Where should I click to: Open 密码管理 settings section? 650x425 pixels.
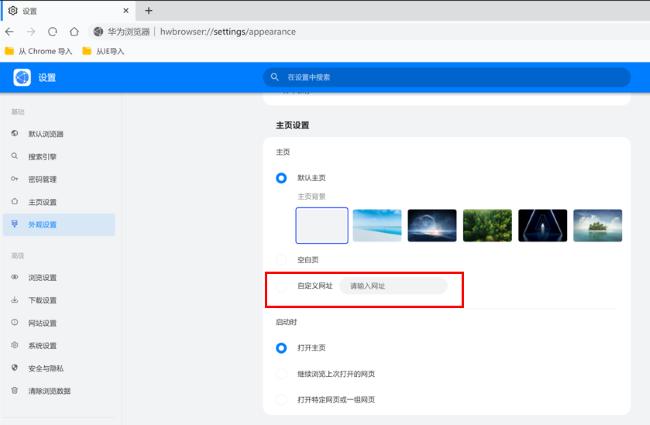tap(42, 179)
